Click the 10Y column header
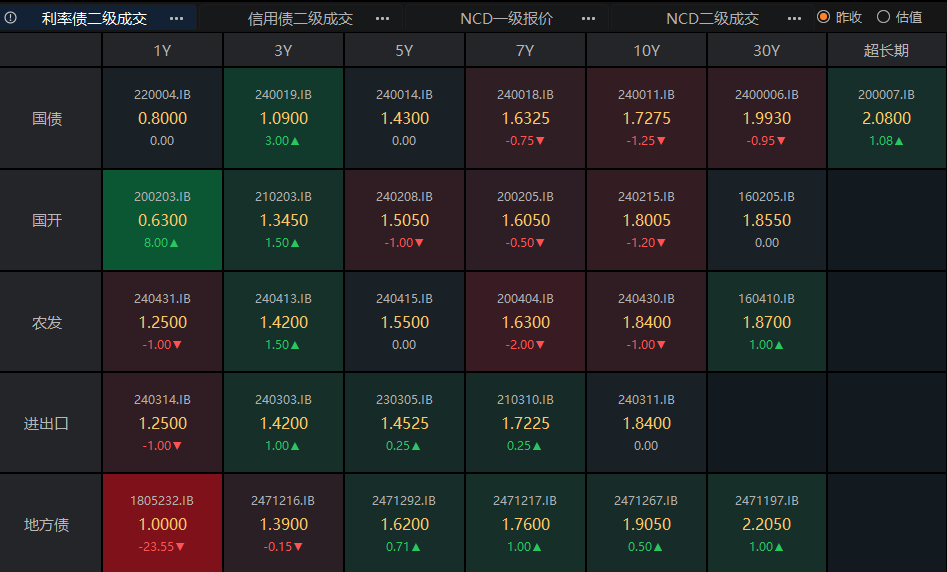947x572 pixels. (646, 51)
